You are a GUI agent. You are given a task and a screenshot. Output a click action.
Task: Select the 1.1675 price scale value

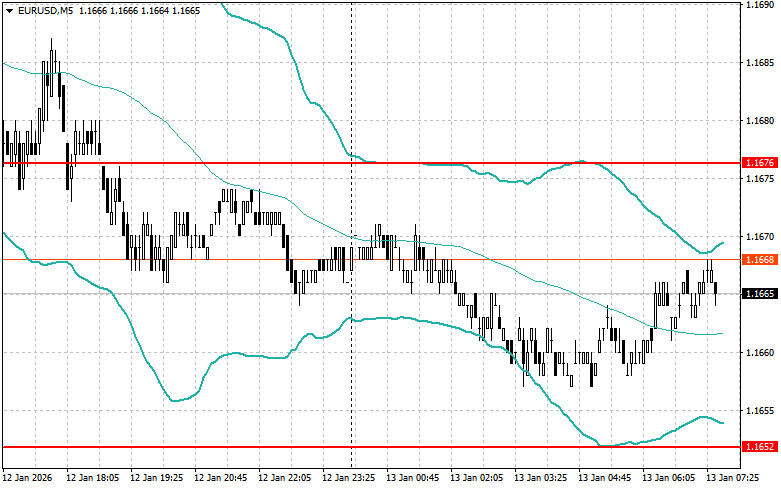pyautogui.click(x=760, y=179)
